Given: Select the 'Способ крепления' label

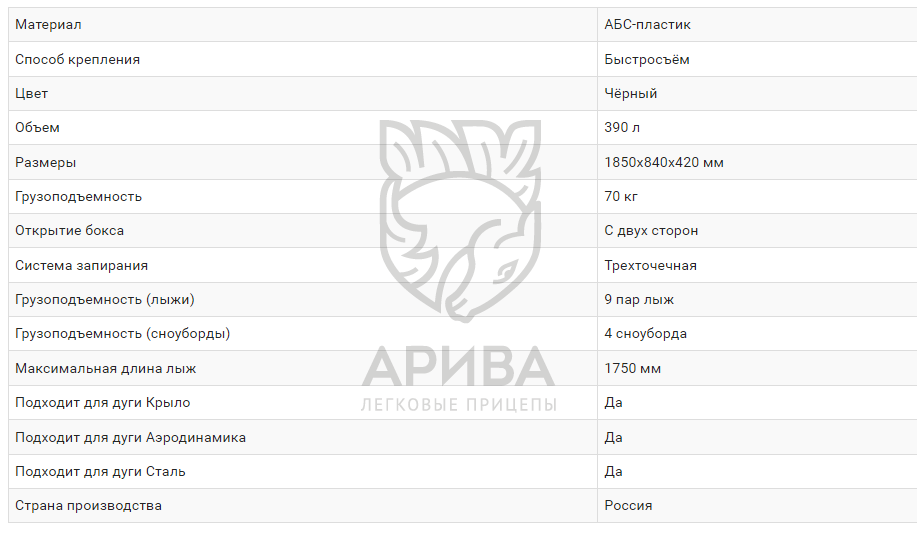Looking at the screenshot, I should (x=77, y=59).
